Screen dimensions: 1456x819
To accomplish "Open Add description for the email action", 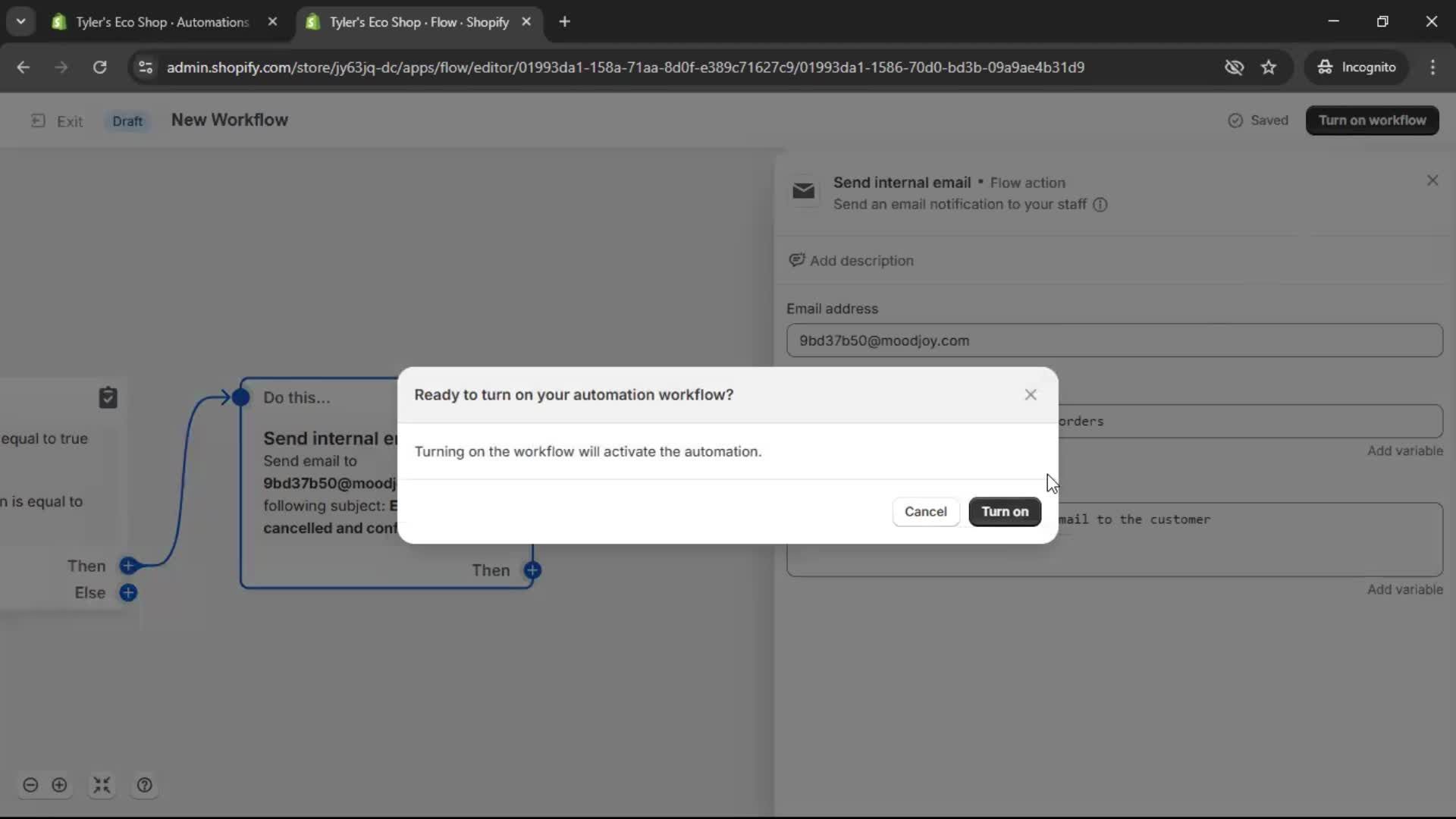I will [851, 260].
